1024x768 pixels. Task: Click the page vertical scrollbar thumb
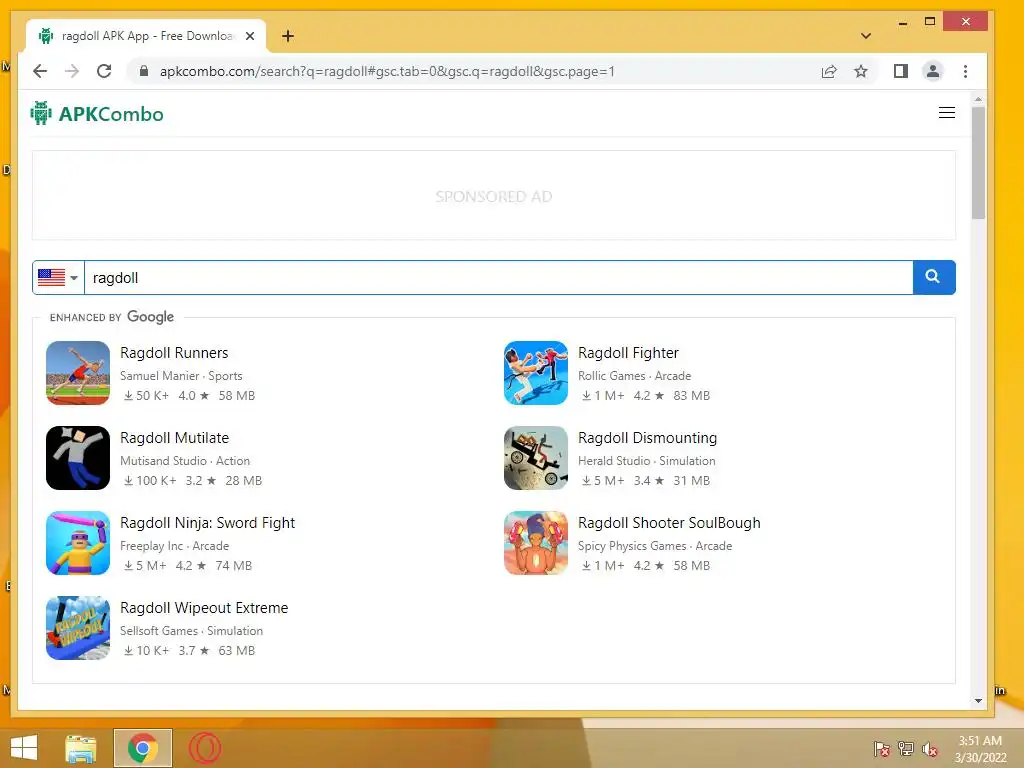(978, 163)
